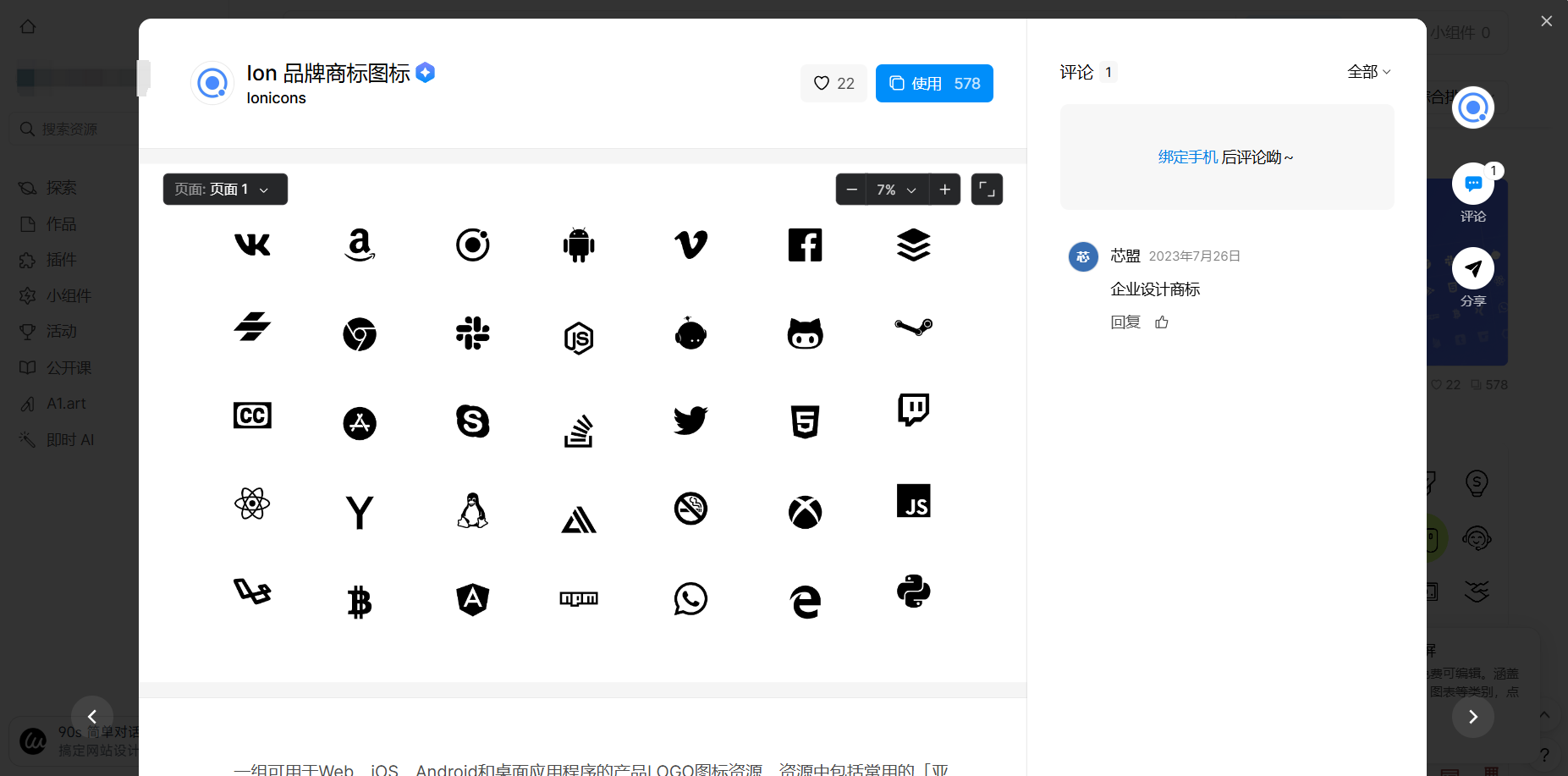Click the 搜索资源 search field
Screen dimensions: 1568x776
click(x=74, y=129)
